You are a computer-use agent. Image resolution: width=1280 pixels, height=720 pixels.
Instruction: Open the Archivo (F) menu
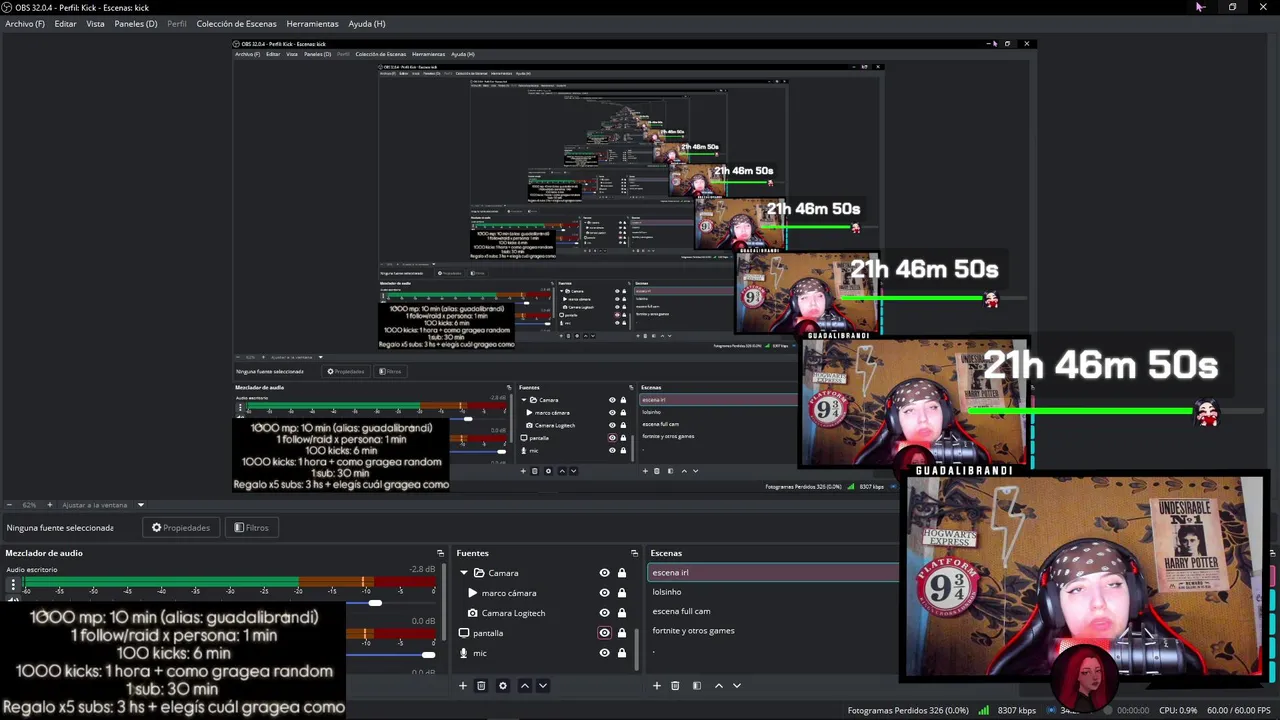25,24
